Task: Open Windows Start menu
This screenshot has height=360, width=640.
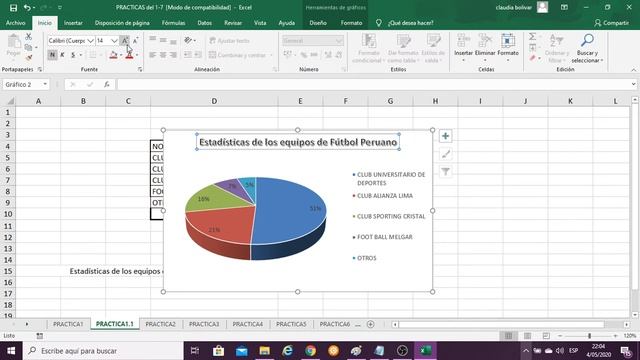Action: coord(11,351)
